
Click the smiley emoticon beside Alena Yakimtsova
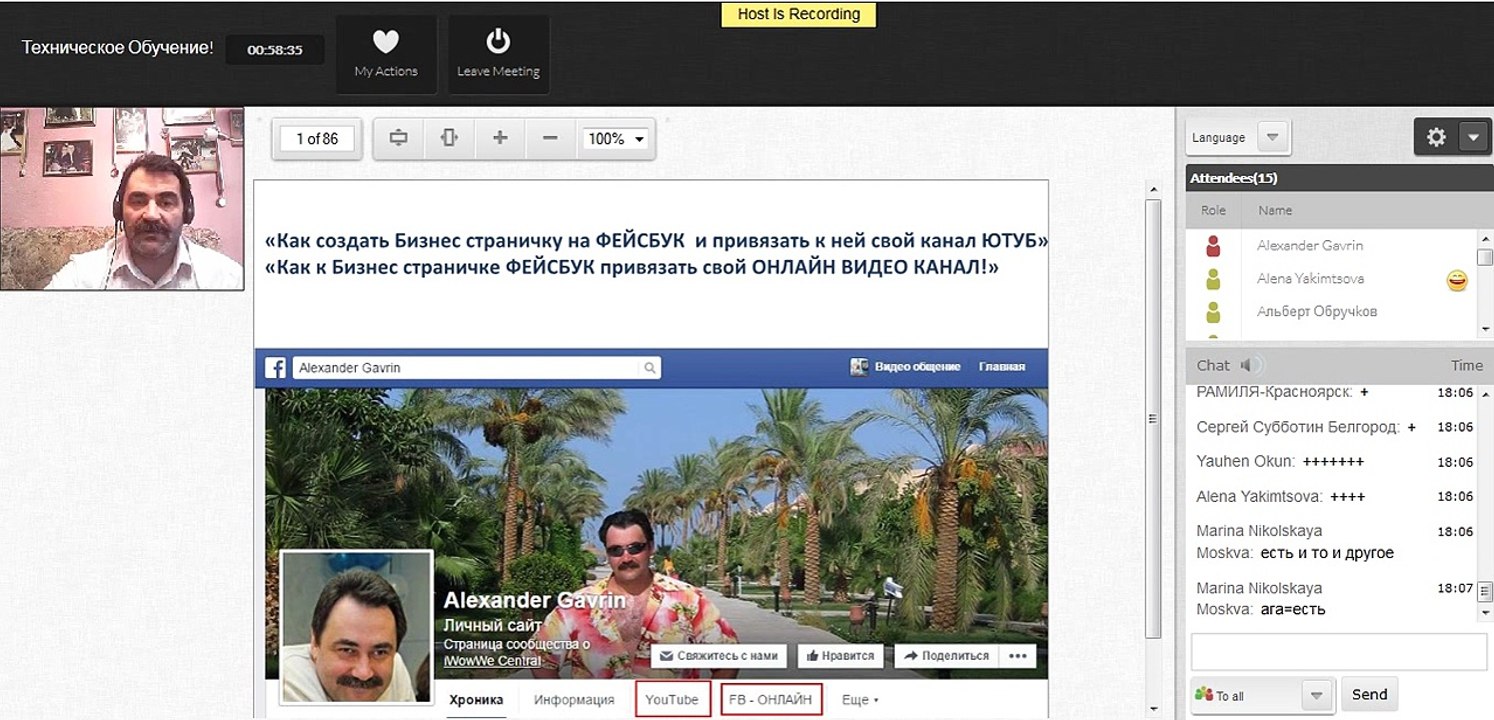pyautogui.click(x=1457, y=281)
